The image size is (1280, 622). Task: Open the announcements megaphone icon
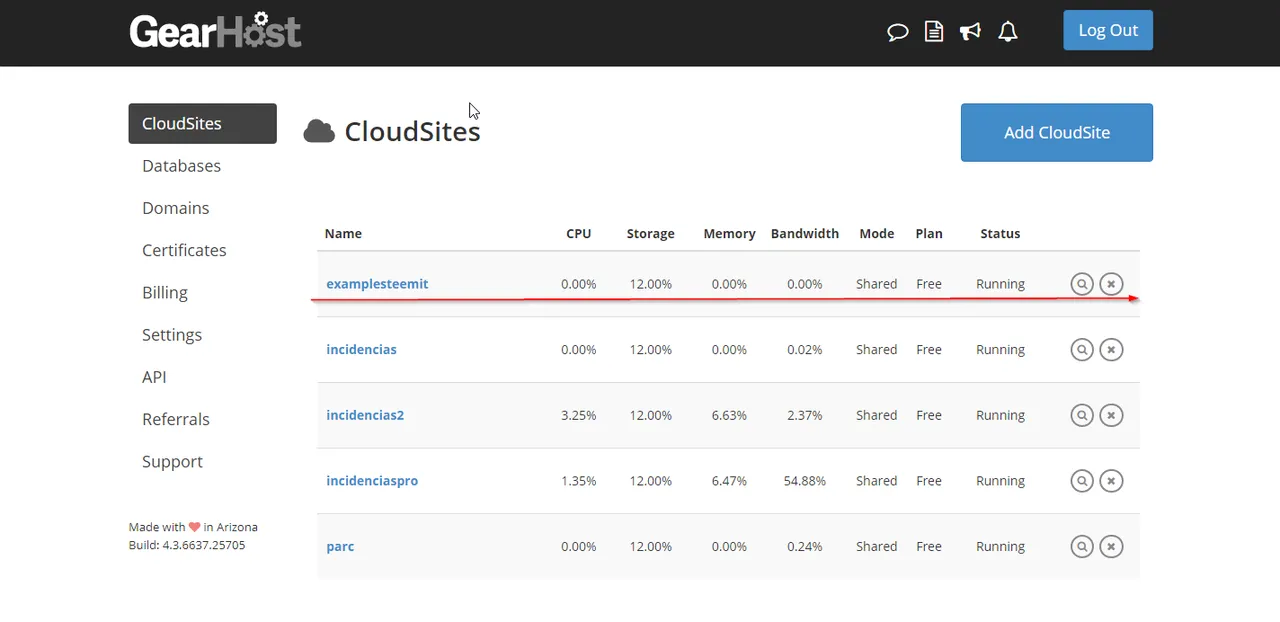click(970, 32)
